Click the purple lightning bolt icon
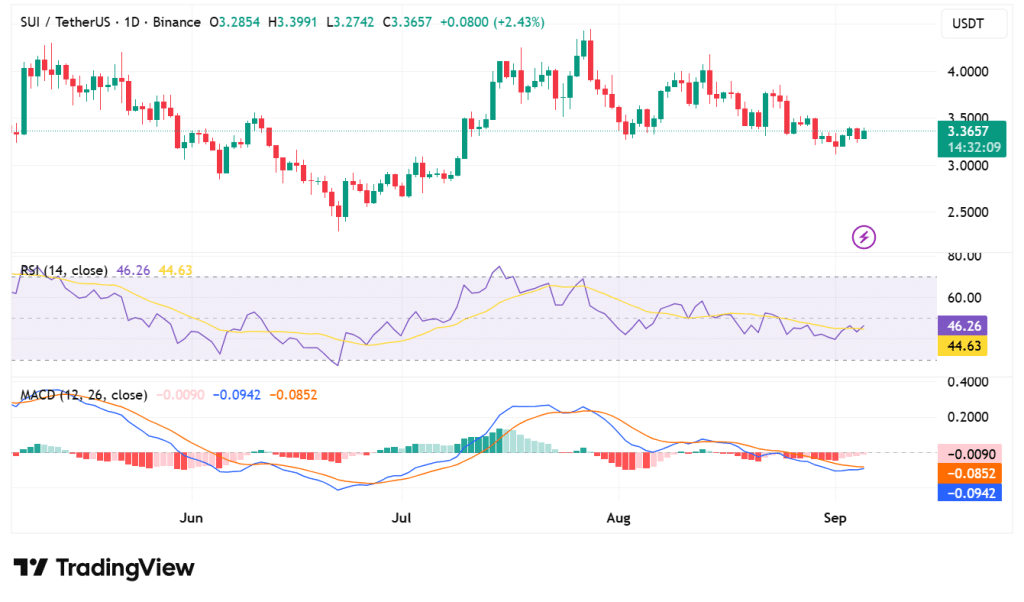 click(864, 237)
